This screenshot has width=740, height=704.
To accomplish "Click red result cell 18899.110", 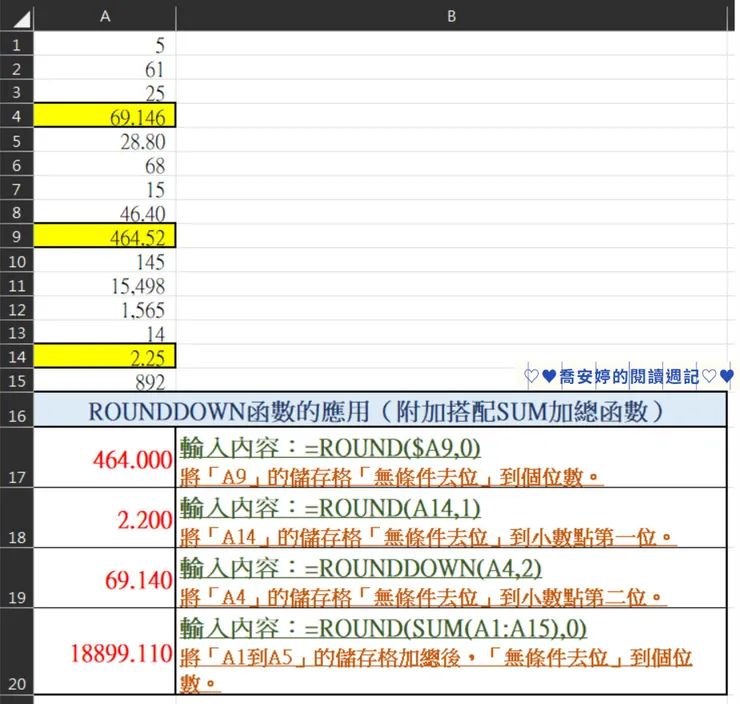I will (x=105, y=651).
